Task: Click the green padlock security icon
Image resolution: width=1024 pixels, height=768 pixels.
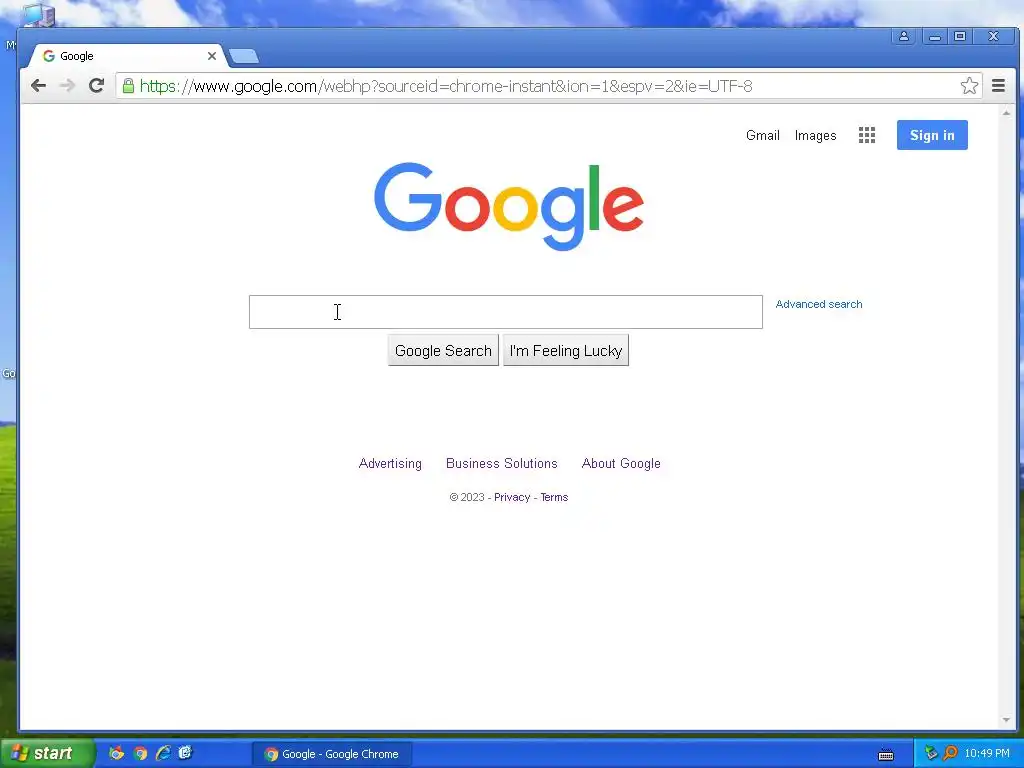Action: pos(128,86)
